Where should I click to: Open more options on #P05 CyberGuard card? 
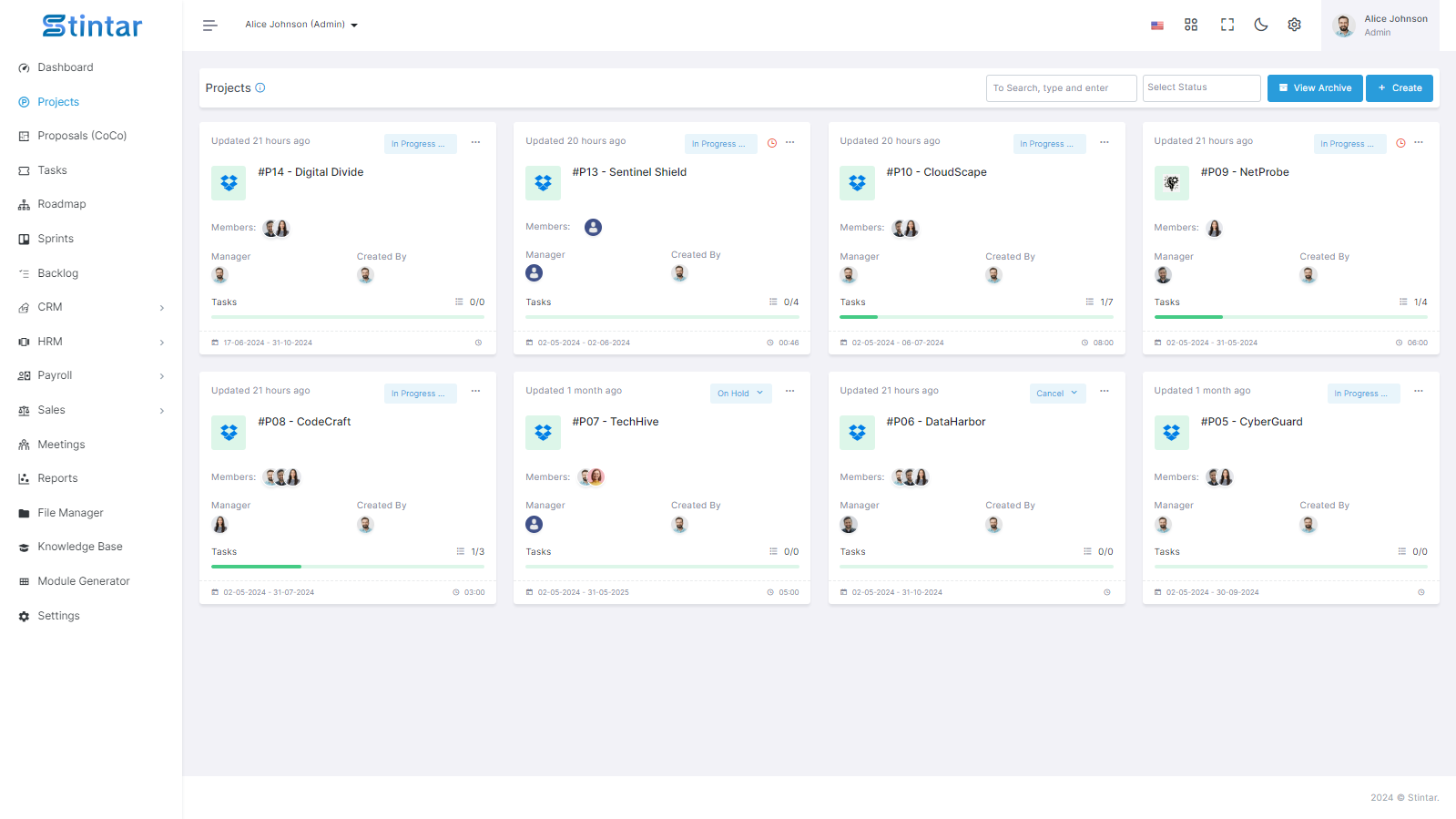(1419, 391)
